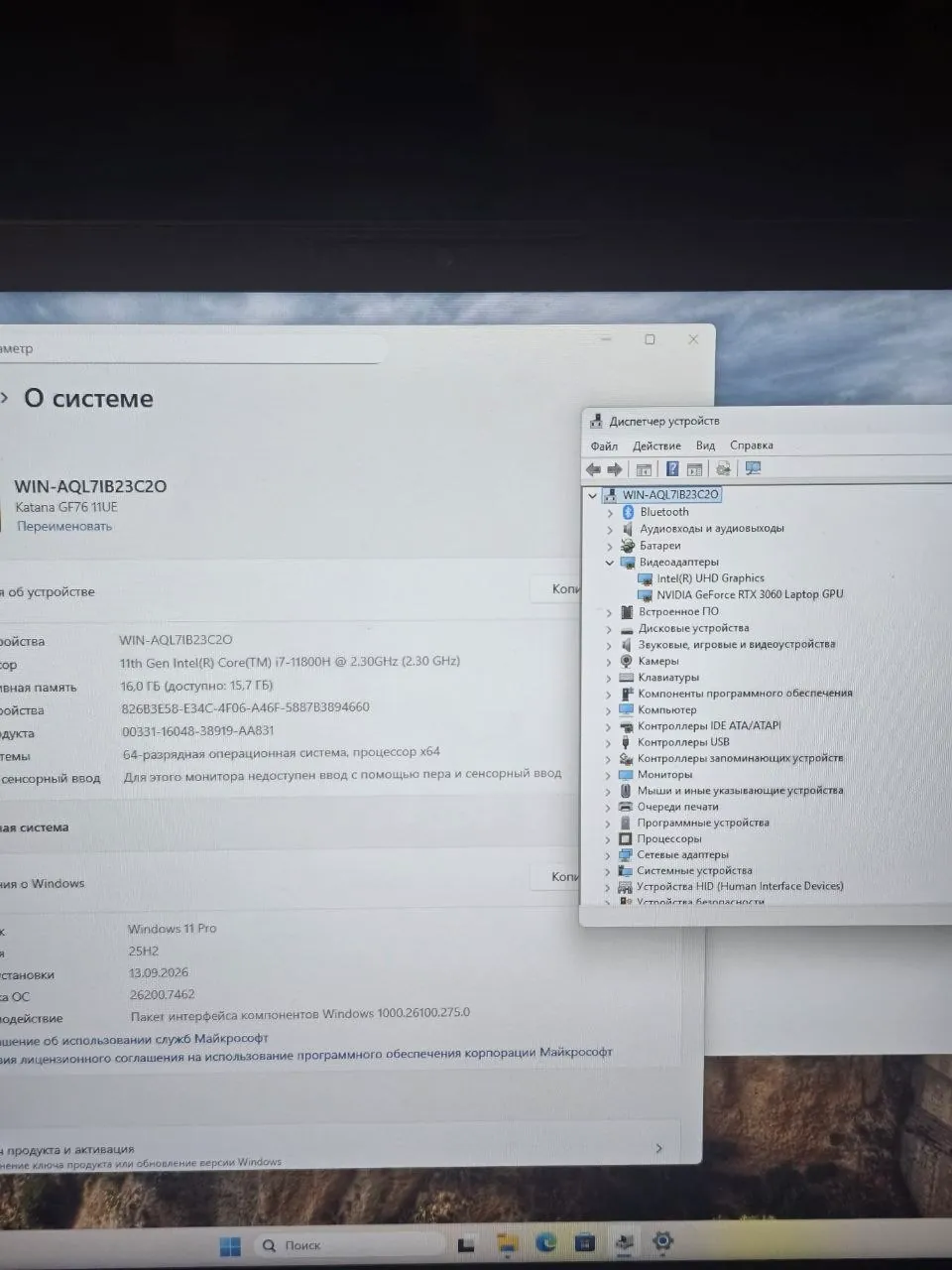952x1270 pixels.
Task: Open Settings gear icon on the taskbar
Action: click(x=663, y=1240)
